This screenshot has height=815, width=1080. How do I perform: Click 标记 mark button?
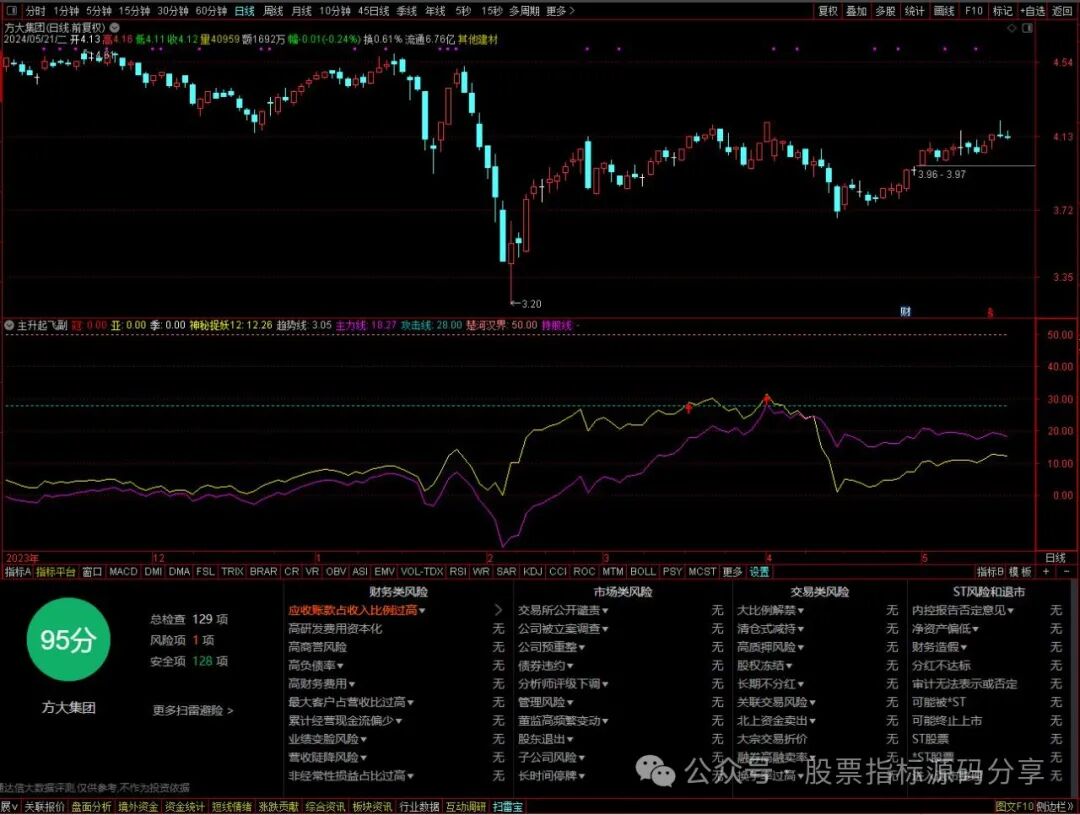click(x=1002, y=11)
